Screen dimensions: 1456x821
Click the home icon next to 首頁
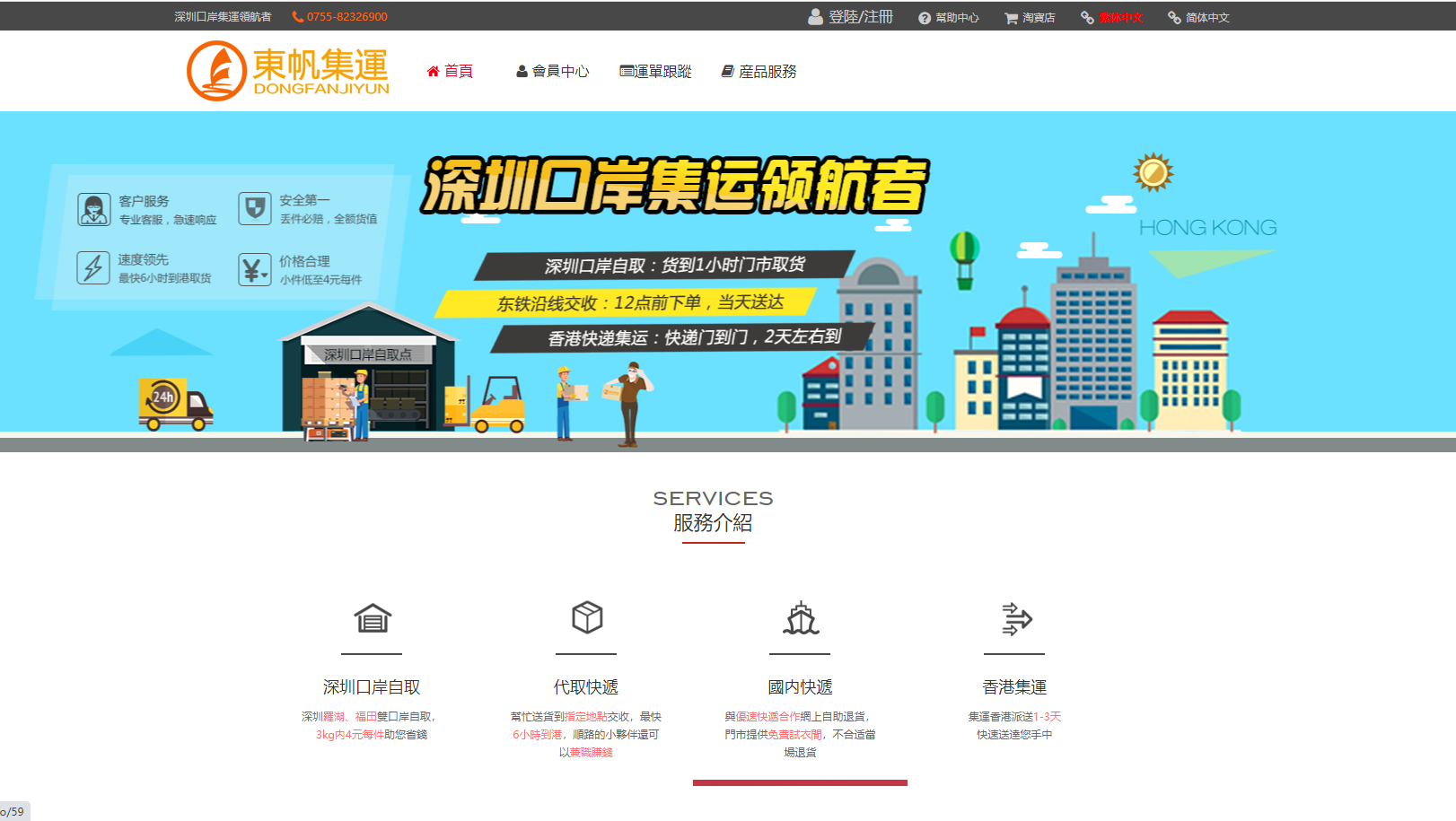(434, 71)
